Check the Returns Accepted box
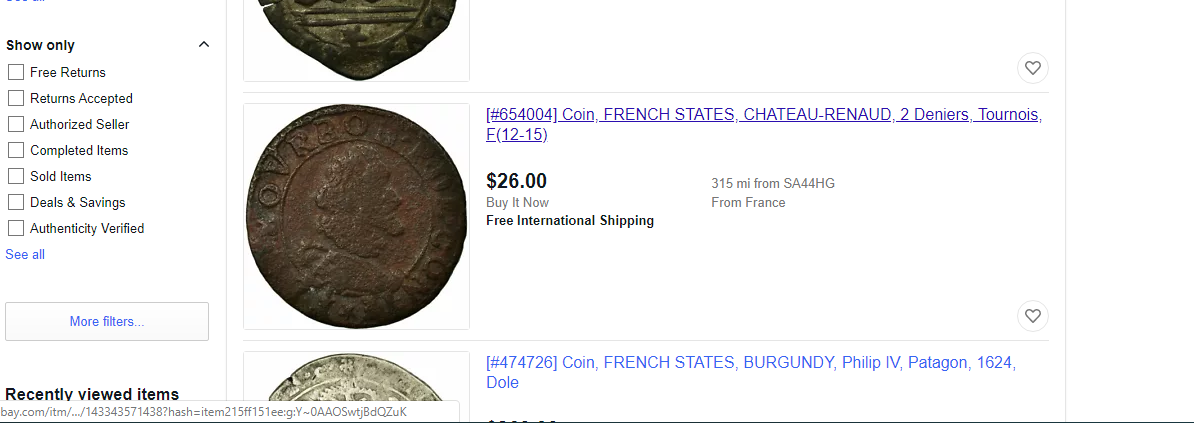Screen dimensions: 1194x423 pyautogui.click(x=16, y=98)
